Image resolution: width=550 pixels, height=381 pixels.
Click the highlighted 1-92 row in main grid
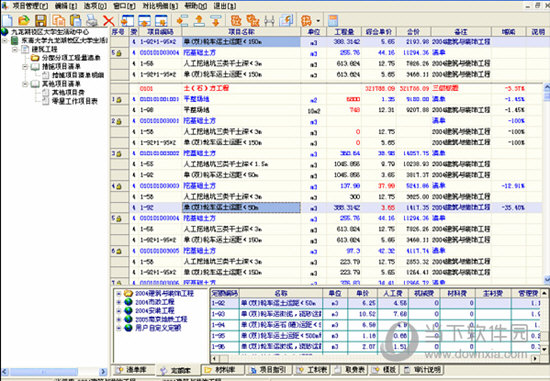coord(326,207)
